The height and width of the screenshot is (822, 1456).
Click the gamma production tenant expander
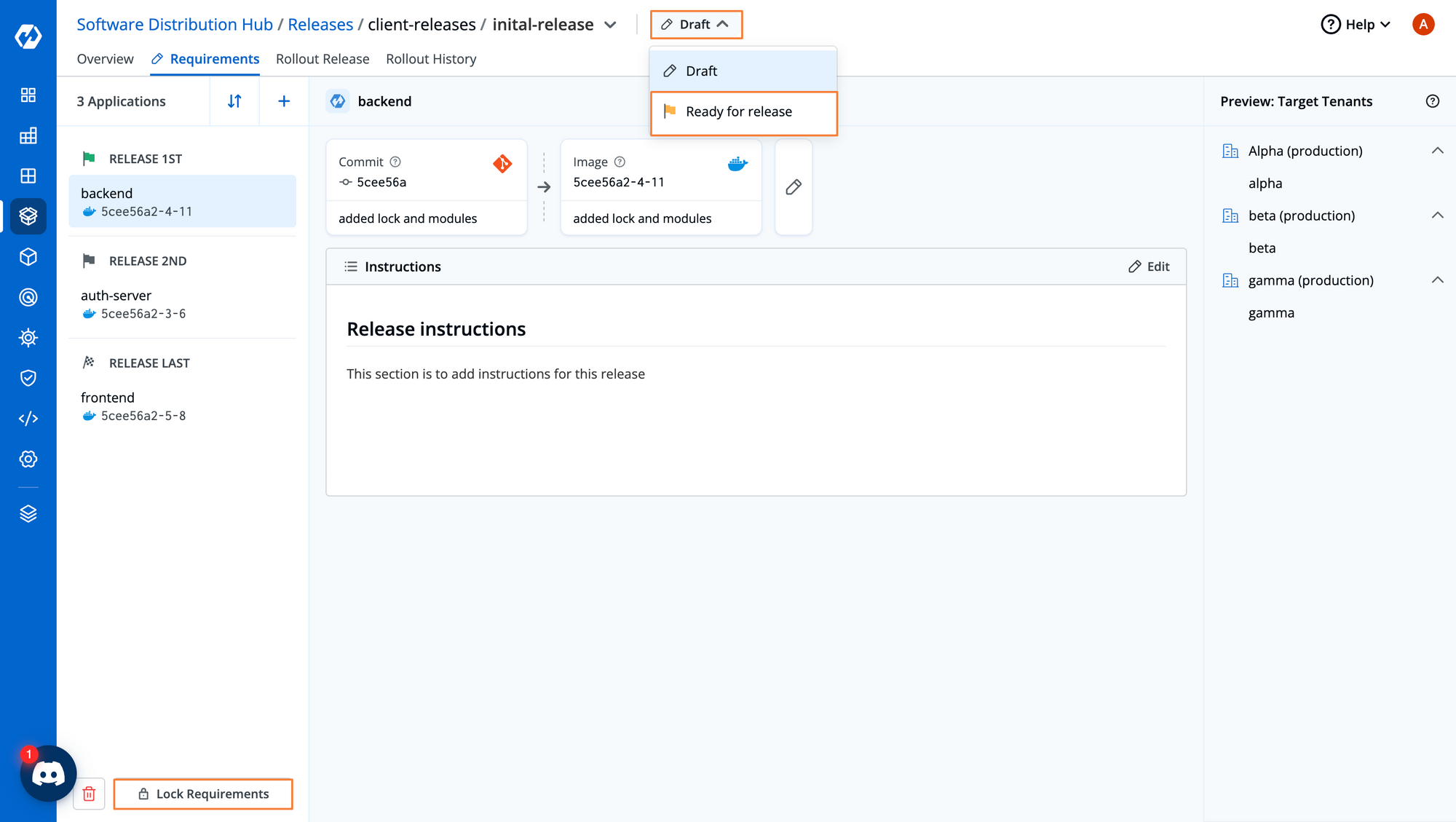[1438, 280]
